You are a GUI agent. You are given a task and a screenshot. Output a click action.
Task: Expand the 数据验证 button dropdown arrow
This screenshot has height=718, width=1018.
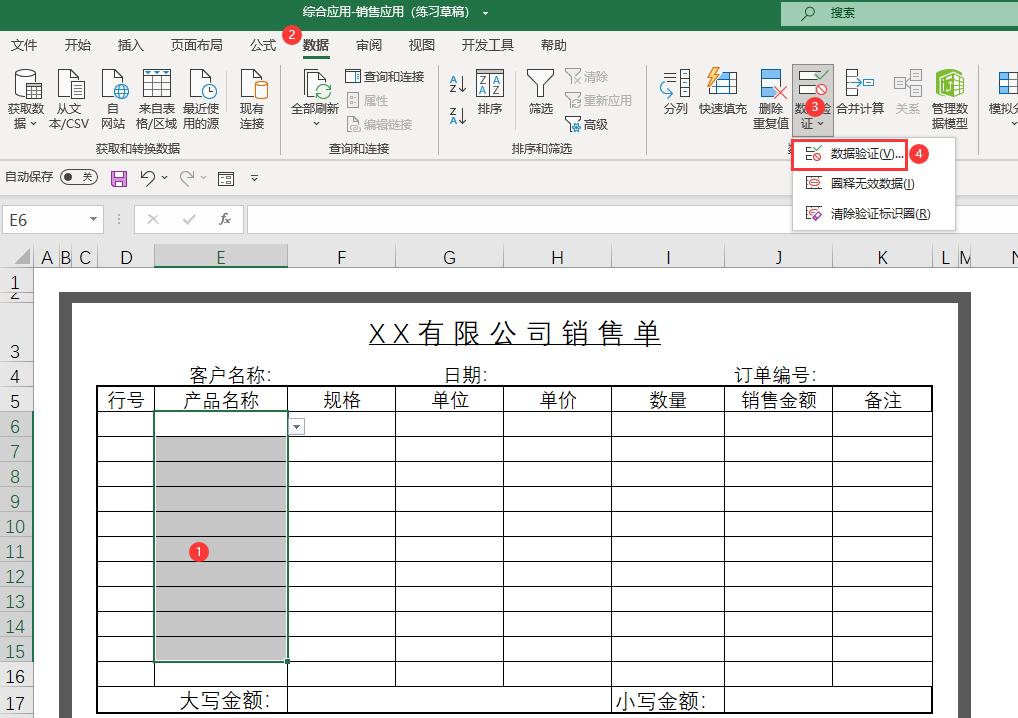pyautogui.click(x=821, y=123)
